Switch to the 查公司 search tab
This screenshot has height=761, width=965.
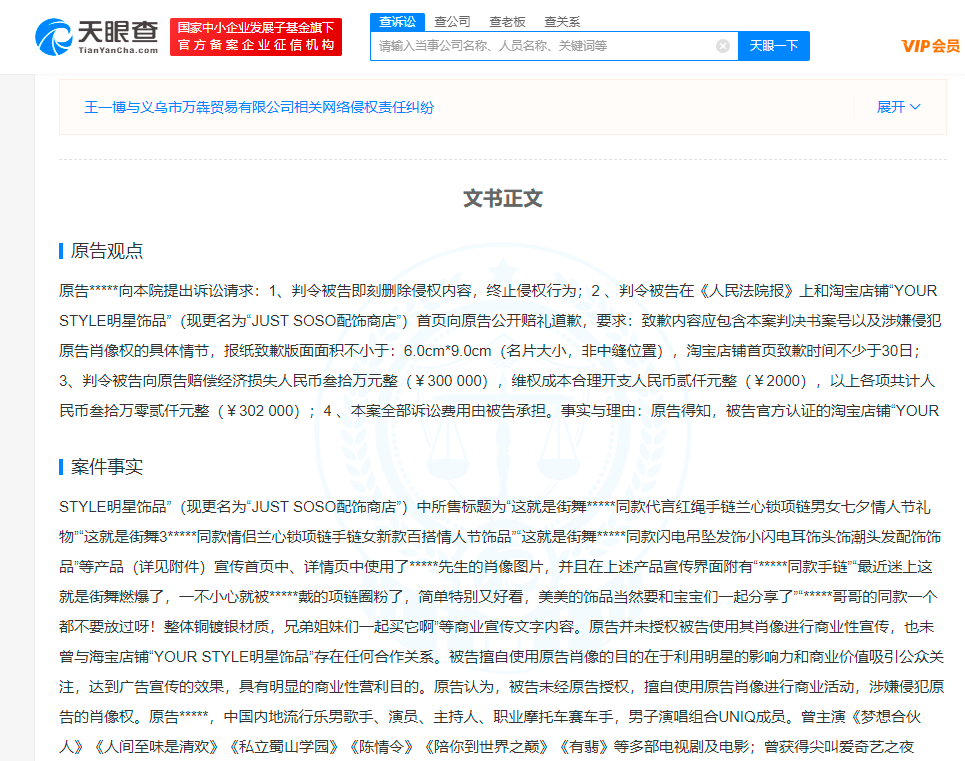coord(452,22)
